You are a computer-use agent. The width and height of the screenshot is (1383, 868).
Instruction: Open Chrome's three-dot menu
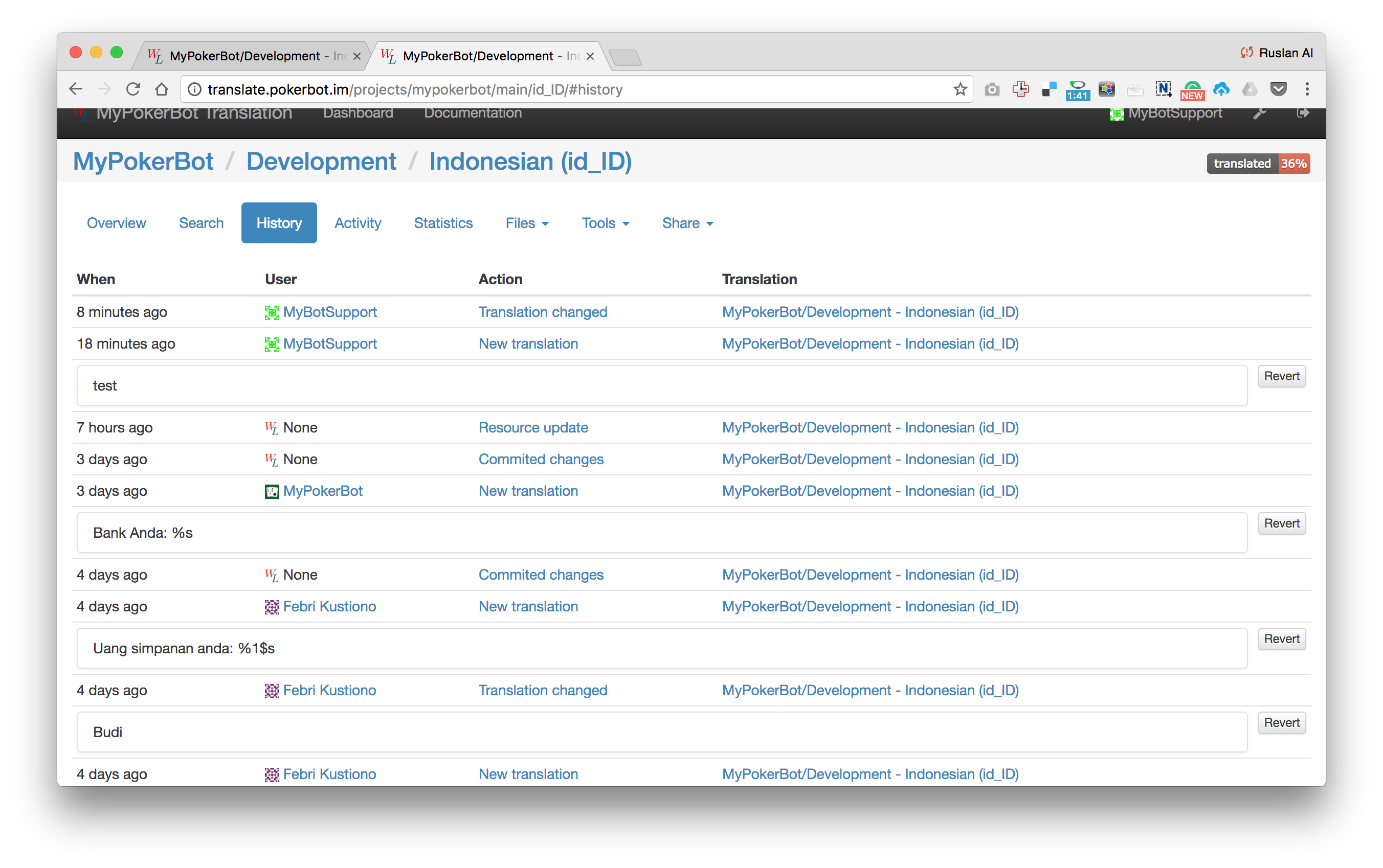click(x=1307, y=89)
